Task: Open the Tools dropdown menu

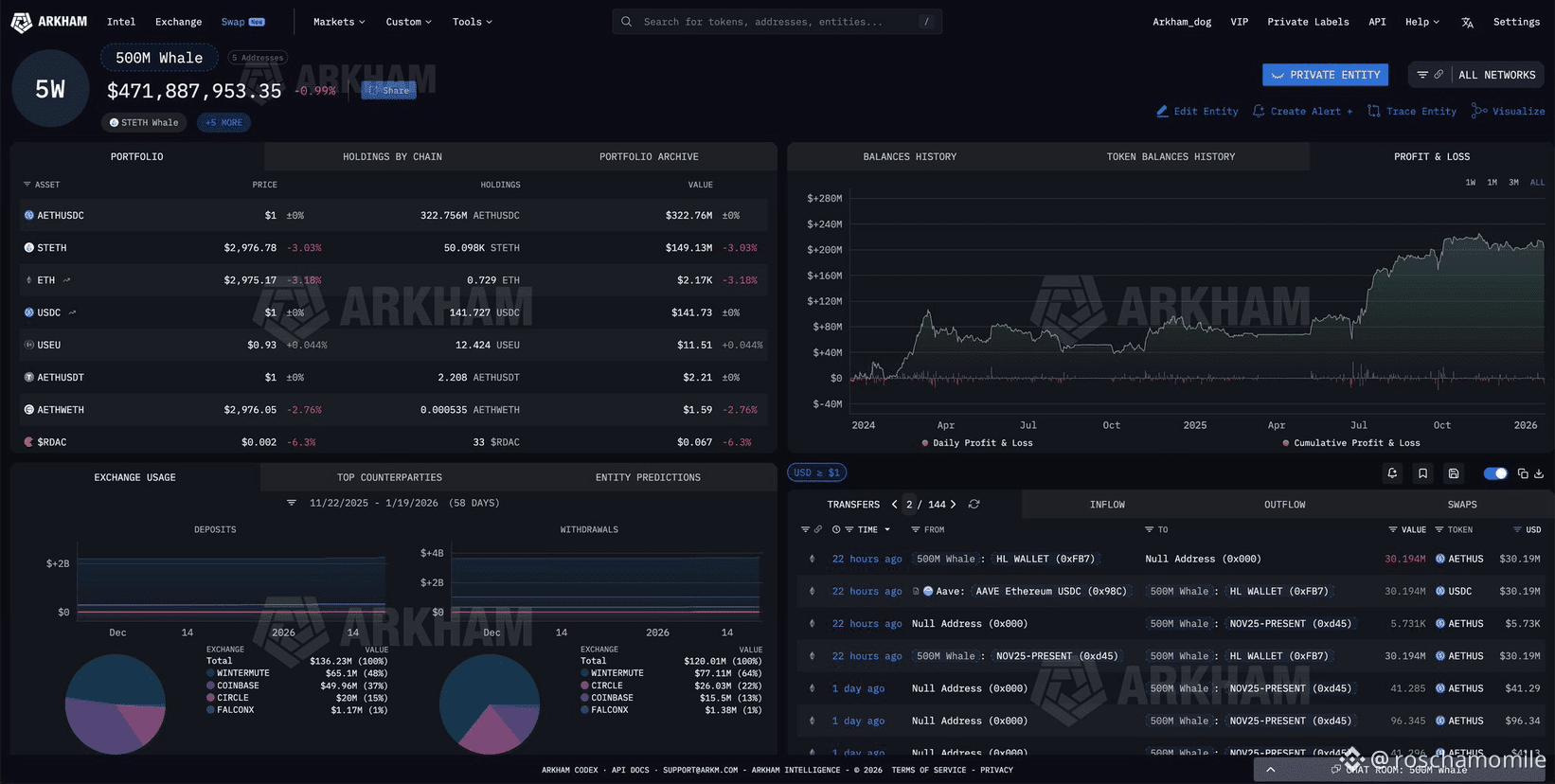Action: [472, 22]
